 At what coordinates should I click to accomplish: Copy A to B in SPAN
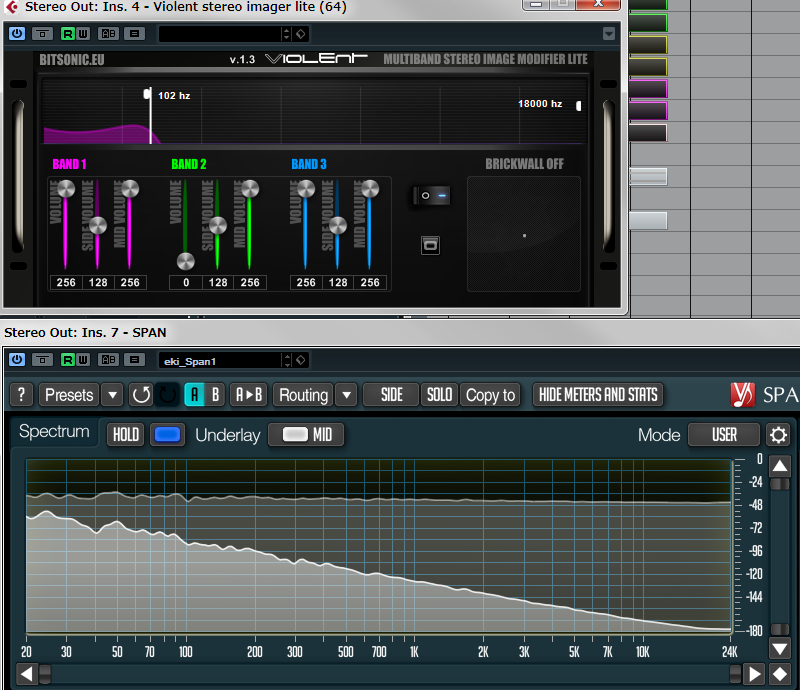(248, 395)
